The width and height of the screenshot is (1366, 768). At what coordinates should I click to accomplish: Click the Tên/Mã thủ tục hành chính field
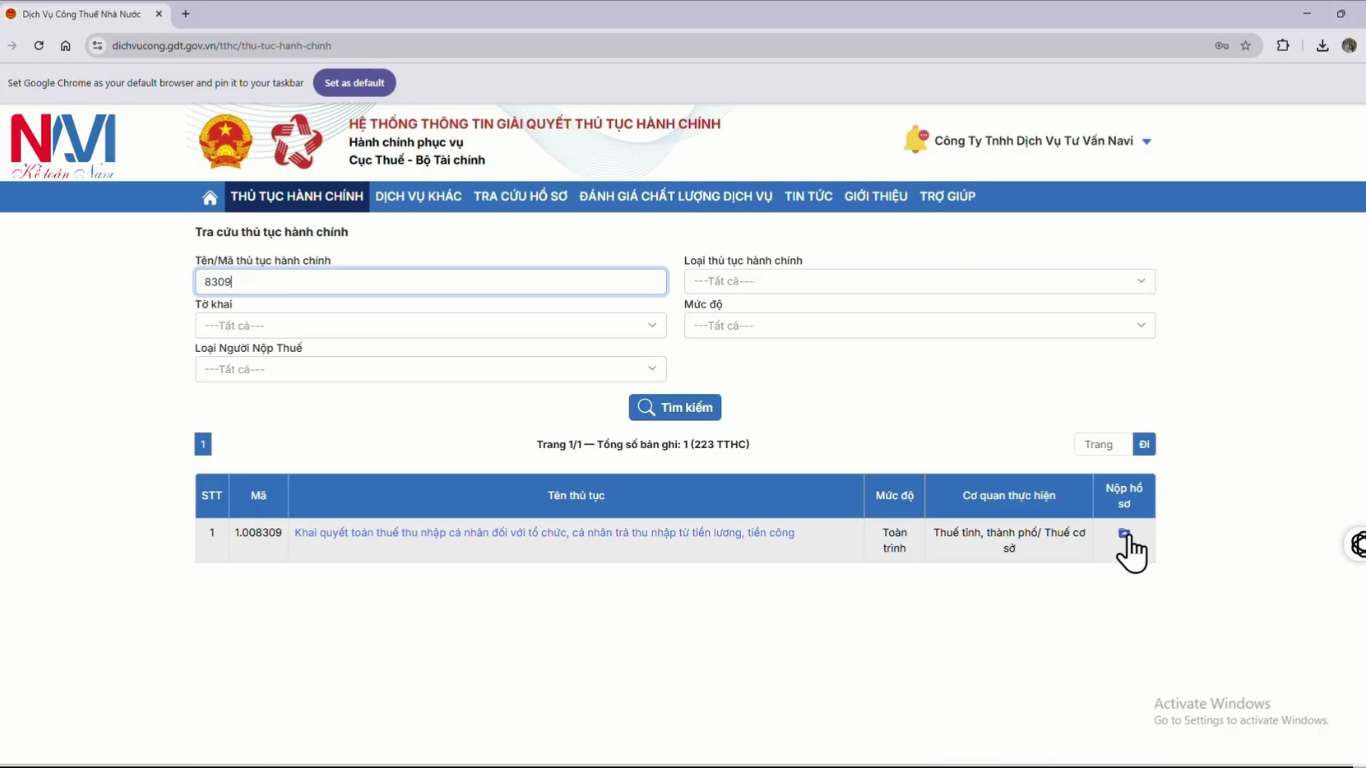pyautogui.click(x=430, y=282)
